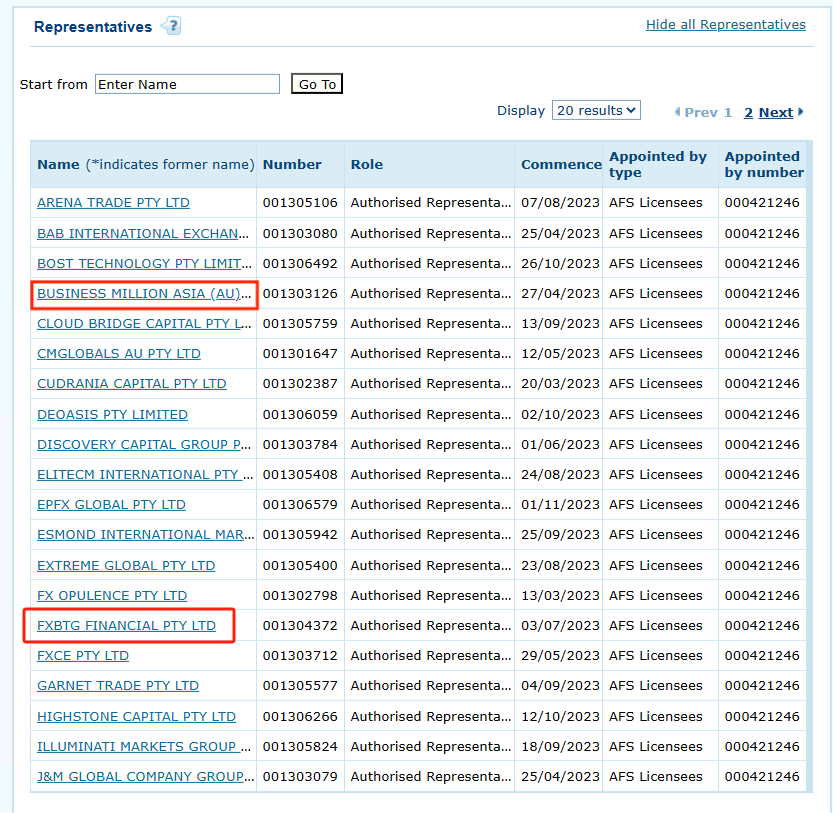Click Hide all Representatives link
The height and width of the screenshot is (813, 833).
[725, 25]
